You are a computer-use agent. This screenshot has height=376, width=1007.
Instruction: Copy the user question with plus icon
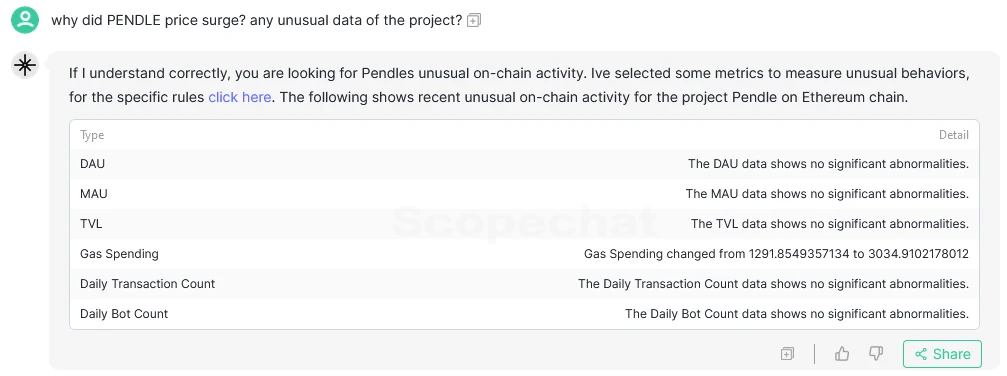coord(474,21)
